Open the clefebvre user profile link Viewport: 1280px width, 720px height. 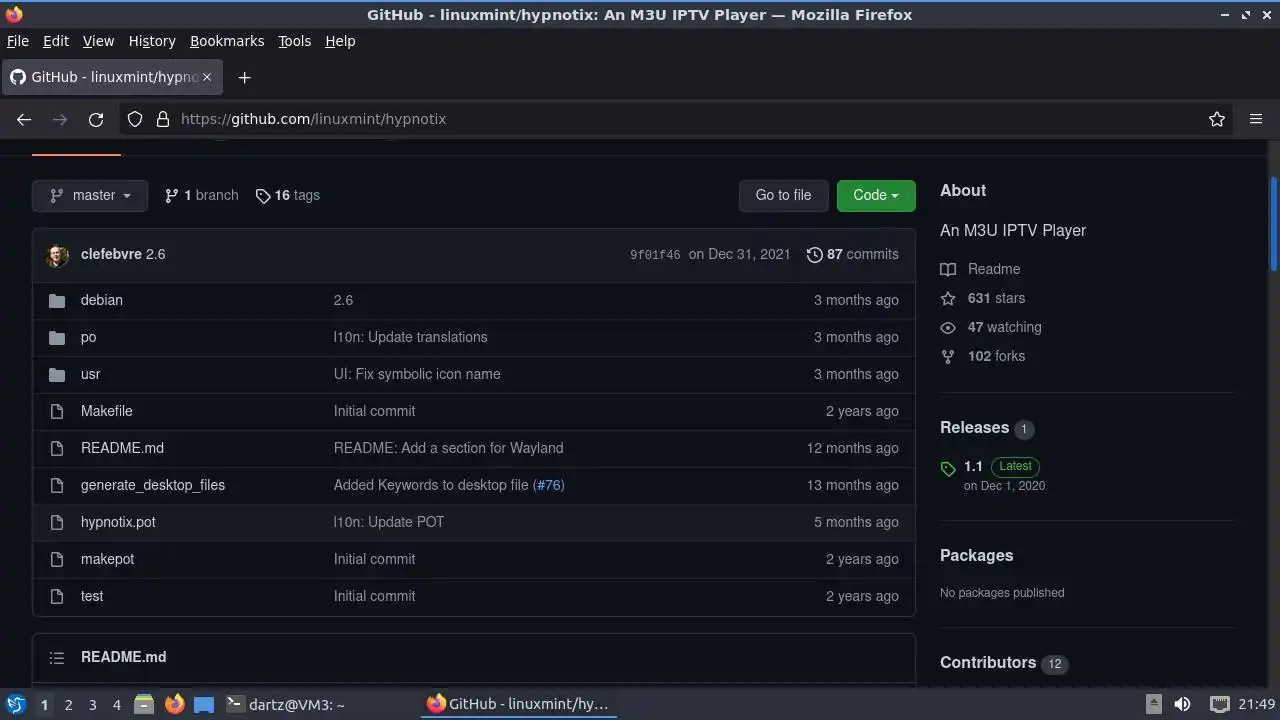pos(111,254)
